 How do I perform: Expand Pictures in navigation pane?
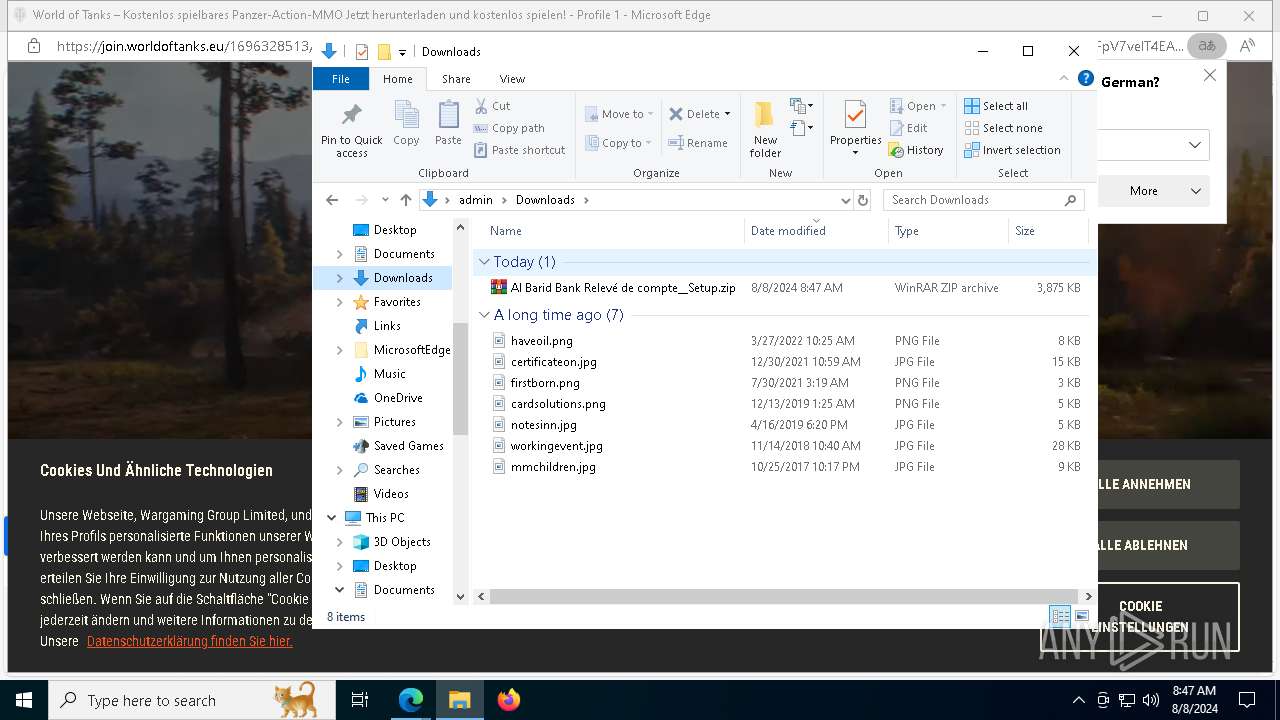pos(340,422)
